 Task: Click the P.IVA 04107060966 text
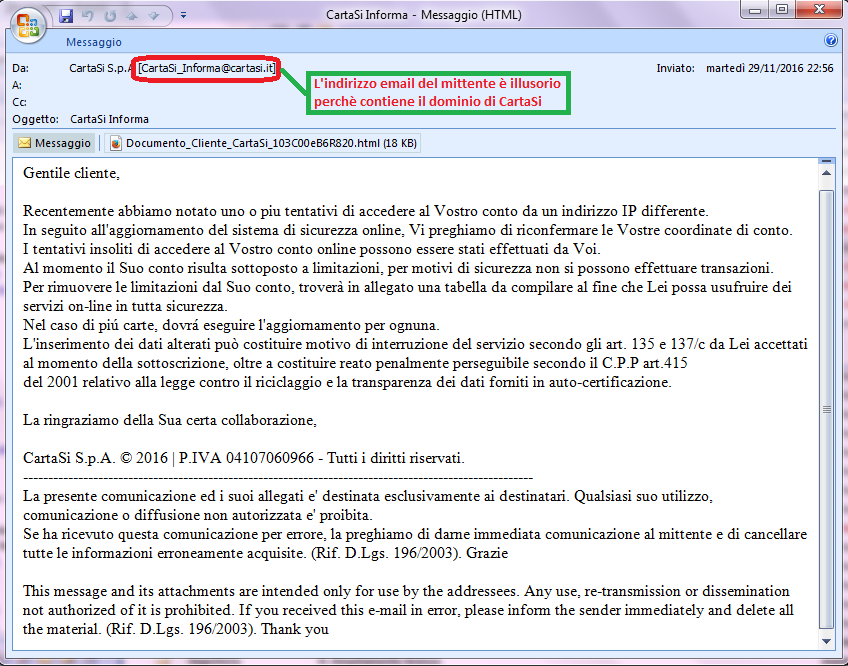coord(246,458)
